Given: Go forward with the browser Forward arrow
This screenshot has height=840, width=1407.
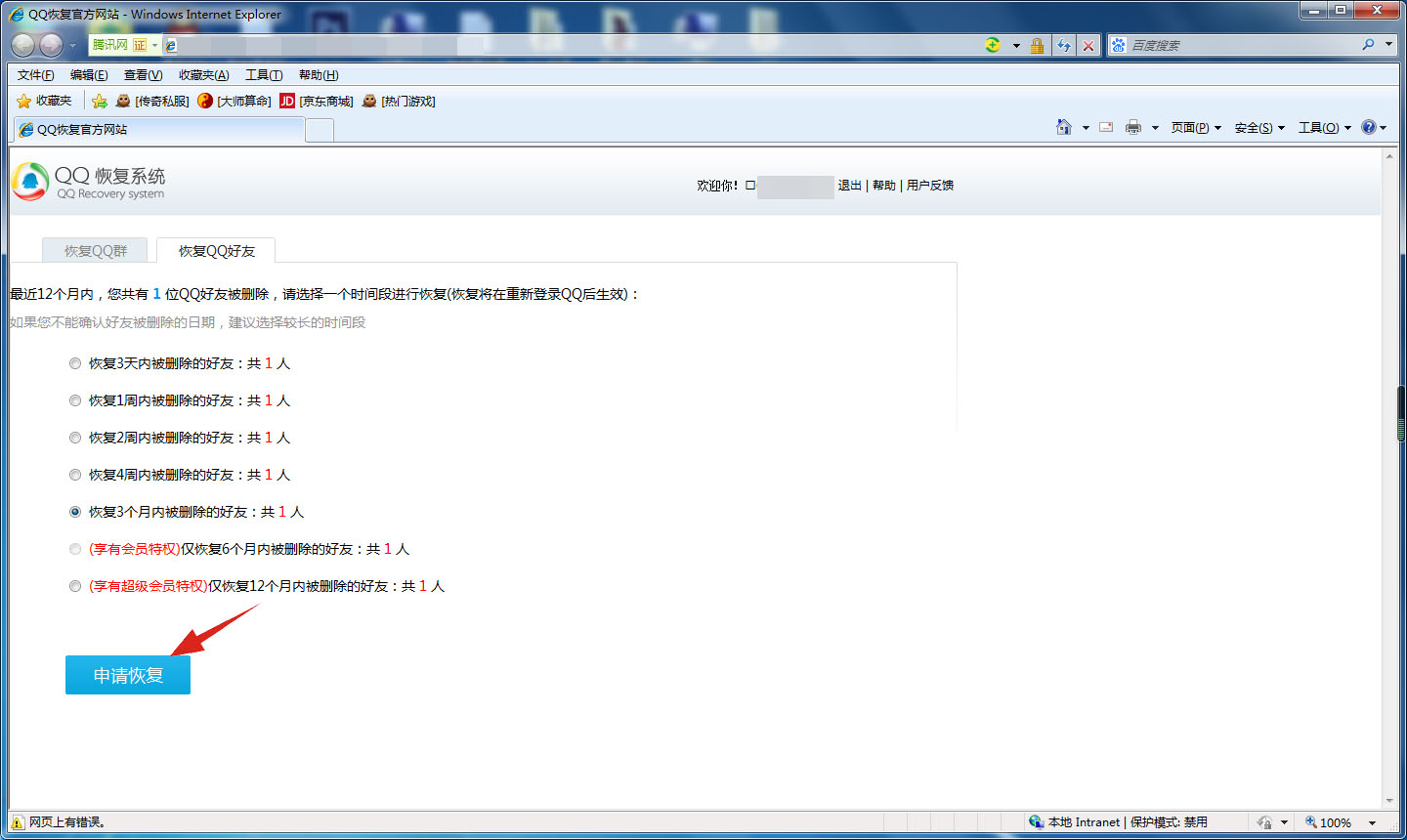Looking at the screenshot, I should [x=51, y=45].
